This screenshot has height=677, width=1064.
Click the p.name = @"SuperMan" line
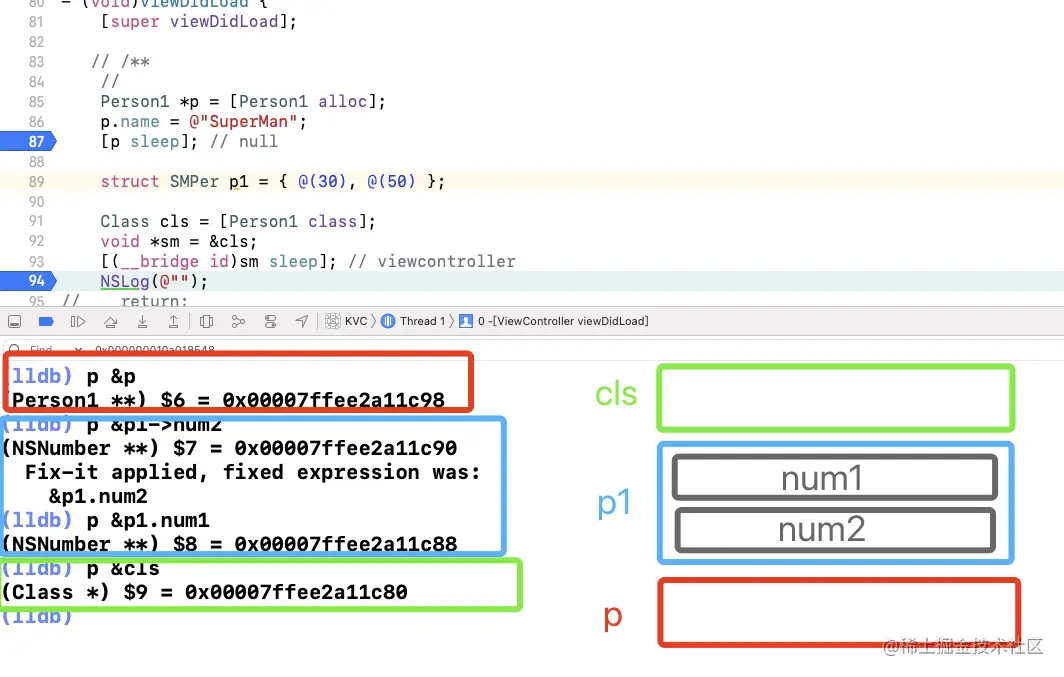pos(204,122)
